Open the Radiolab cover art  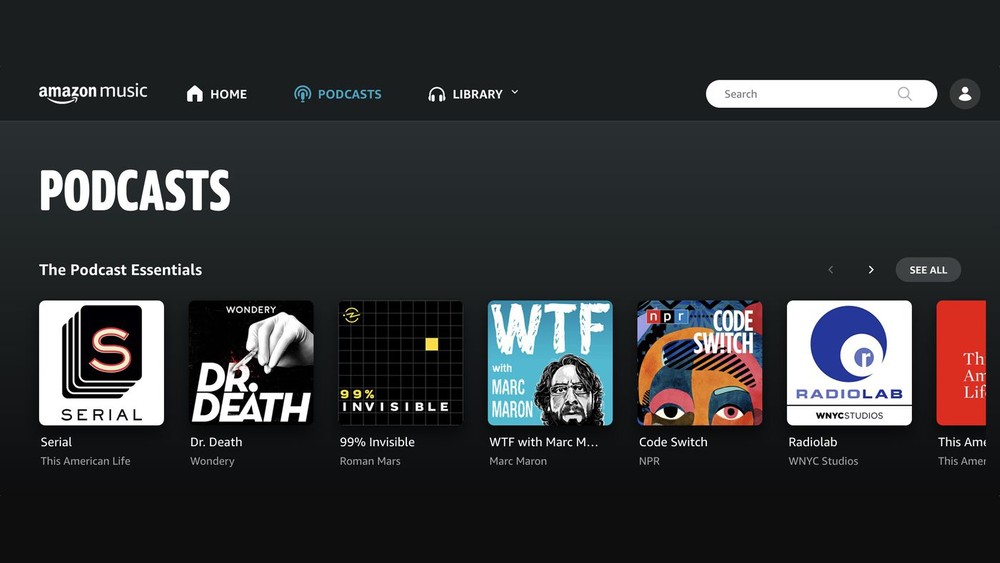coord(849,363)
